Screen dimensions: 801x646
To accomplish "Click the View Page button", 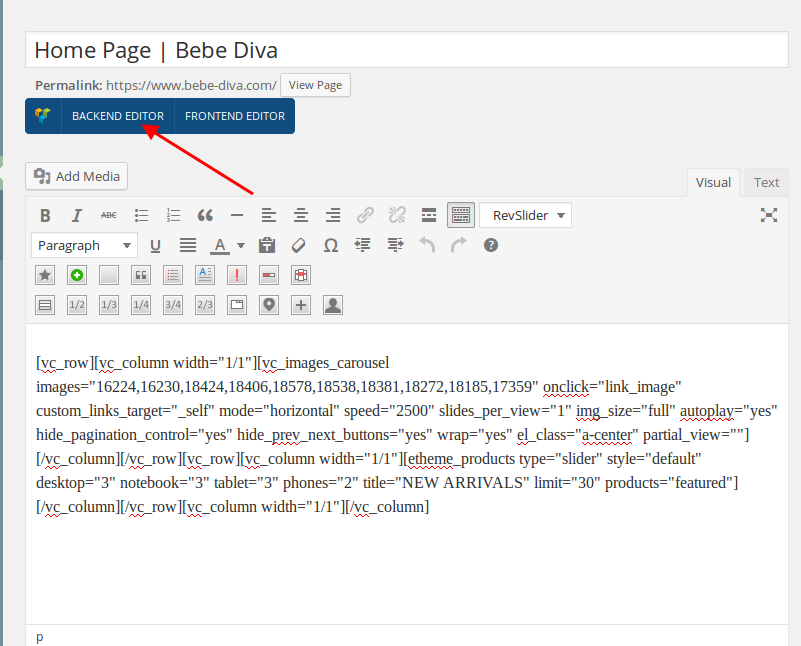I will pyautogui.click(x=315, y=85).
